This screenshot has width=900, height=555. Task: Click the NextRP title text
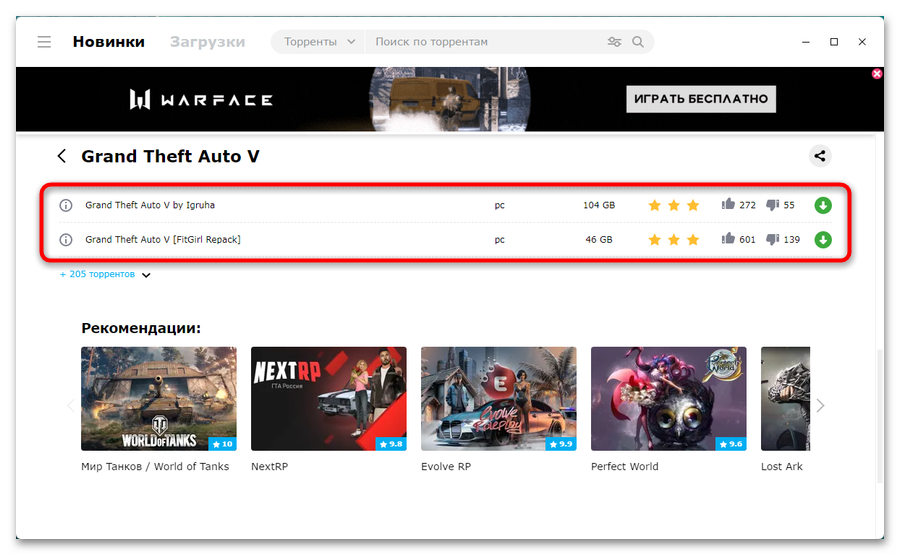[x=269, y=467]
